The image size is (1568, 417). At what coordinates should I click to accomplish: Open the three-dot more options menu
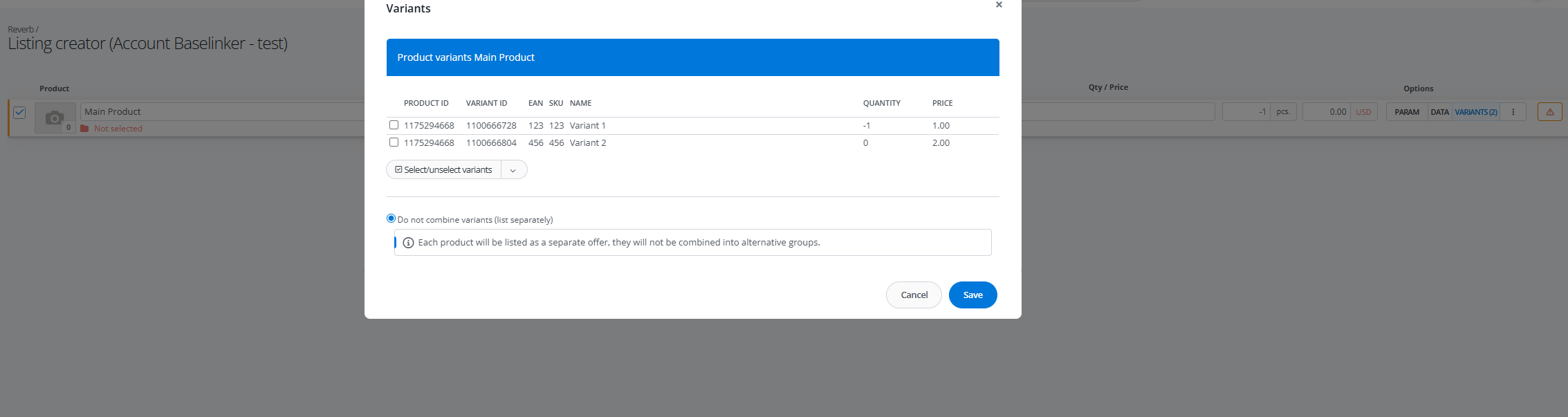(x=1513, y=112)
